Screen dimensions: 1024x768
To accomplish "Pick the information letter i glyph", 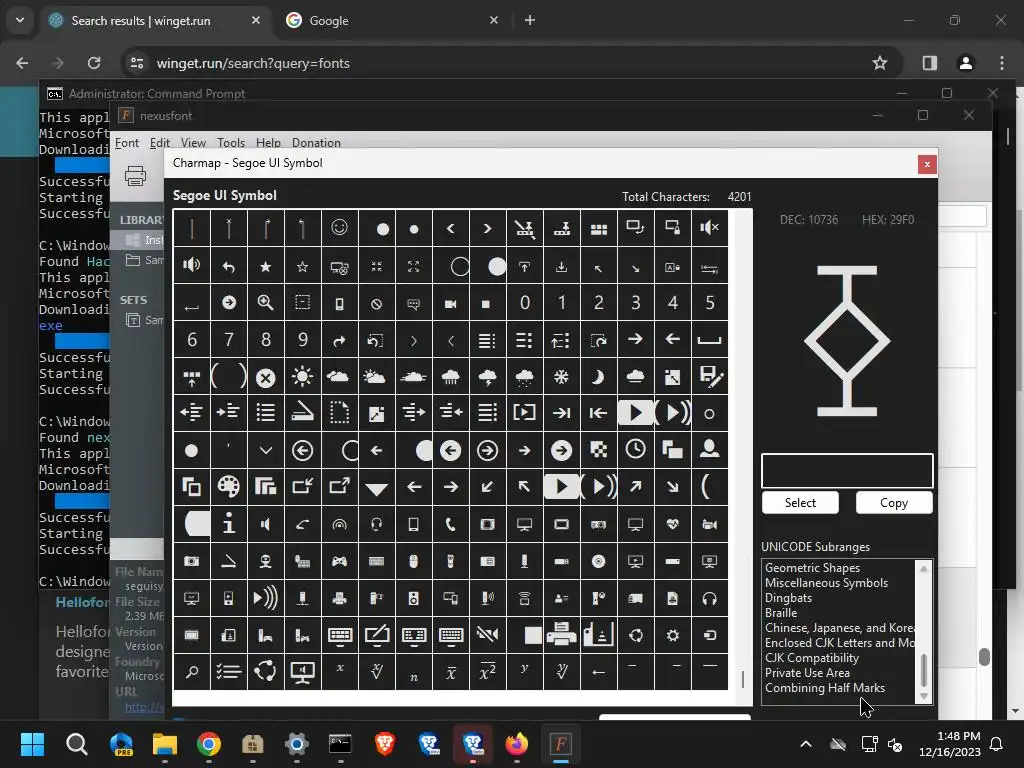I will pyautogui.click(x=229, y=524).
